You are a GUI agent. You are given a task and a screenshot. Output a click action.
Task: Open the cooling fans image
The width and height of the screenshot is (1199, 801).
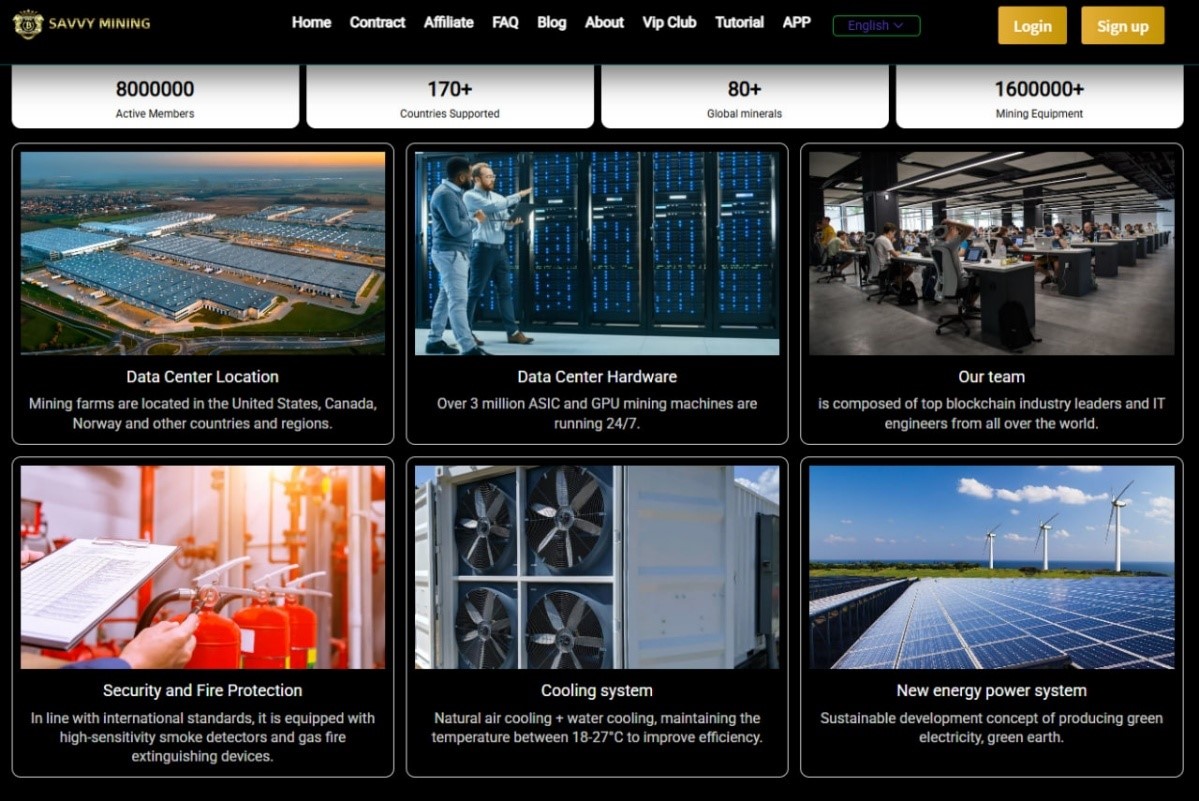tap(597, 567)
